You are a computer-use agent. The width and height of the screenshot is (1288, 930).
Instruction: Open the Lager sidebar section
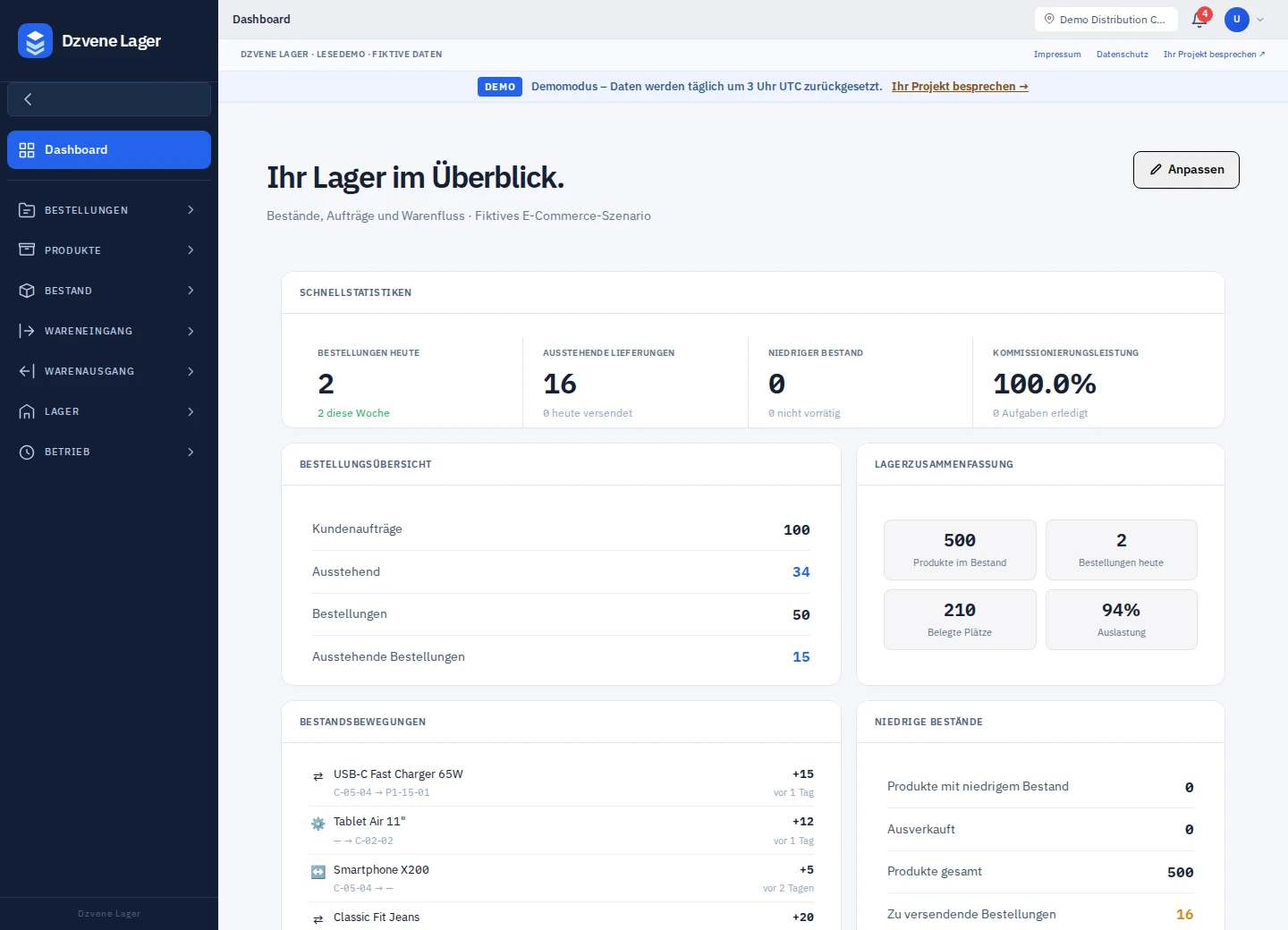click(109, 411)
